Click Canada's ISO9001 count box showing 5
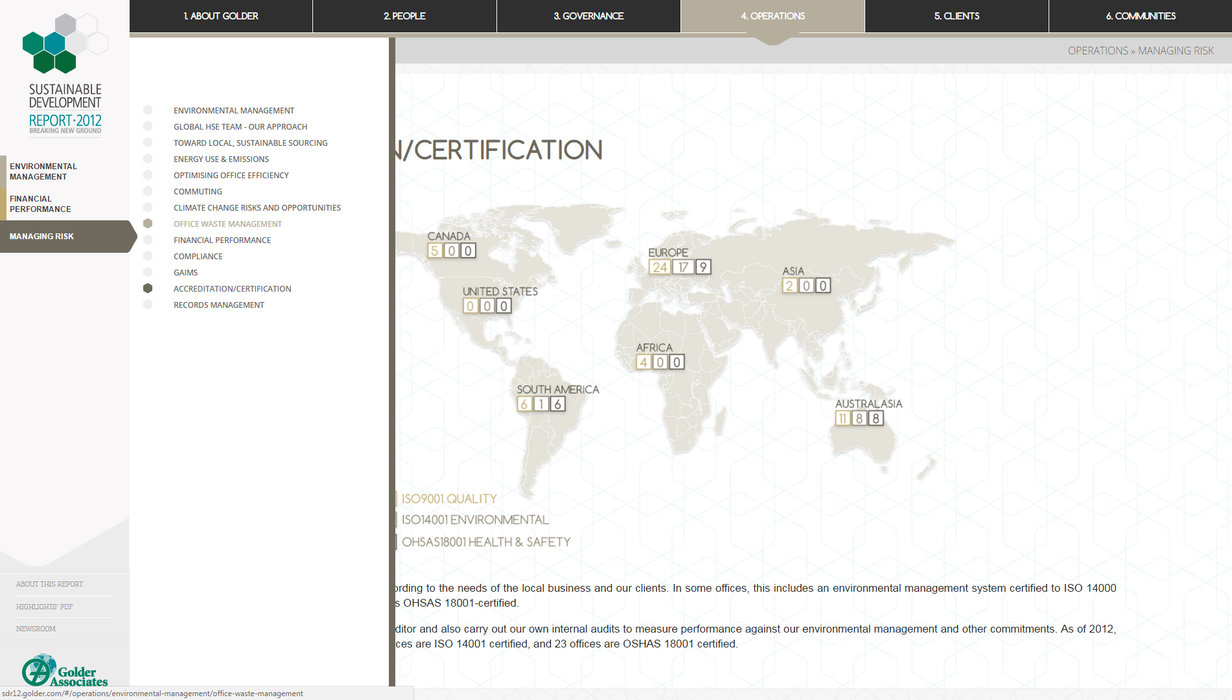This screenshot has width=1232, height=700. [435, 251]
